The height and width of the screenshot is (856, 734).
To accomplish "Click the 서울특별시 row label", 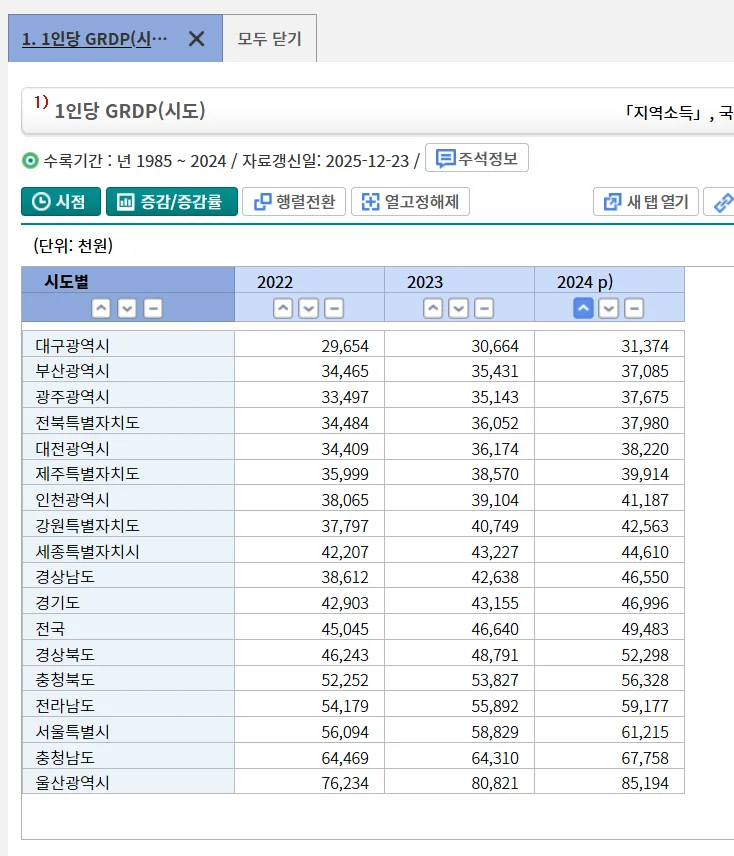I will point(73,732).
